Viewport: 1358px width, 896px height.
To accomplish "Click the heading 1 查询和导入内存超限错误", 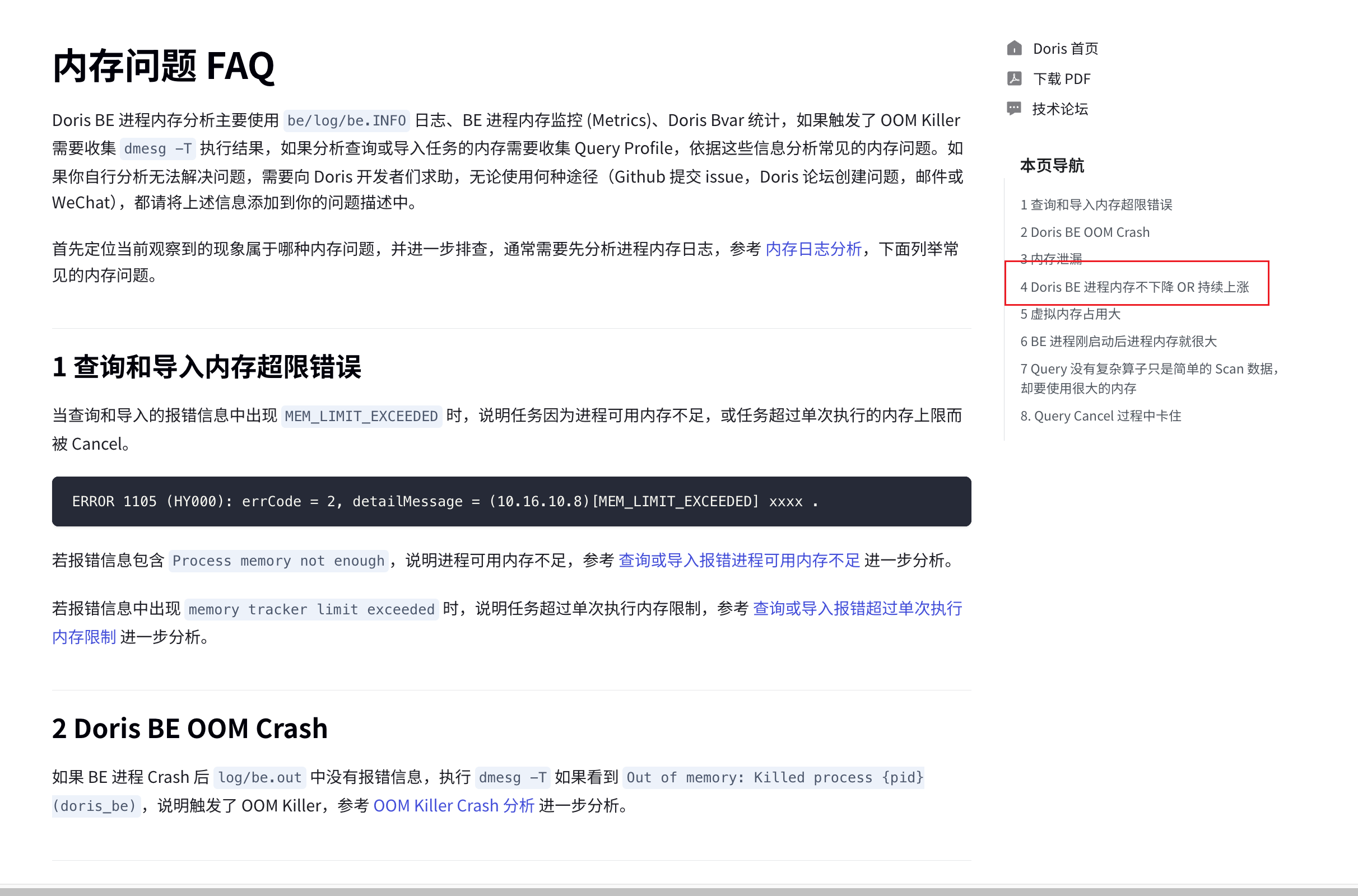I will (207, 366).
